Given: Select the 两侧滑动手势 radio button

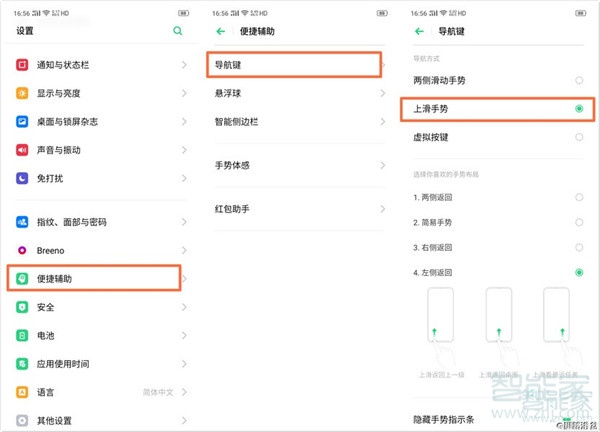Looking at the screenshot, I should (x=579, y=80).
